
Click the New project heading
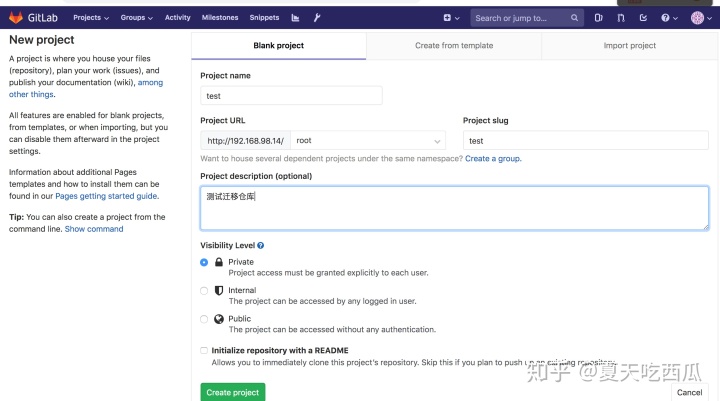42,40
